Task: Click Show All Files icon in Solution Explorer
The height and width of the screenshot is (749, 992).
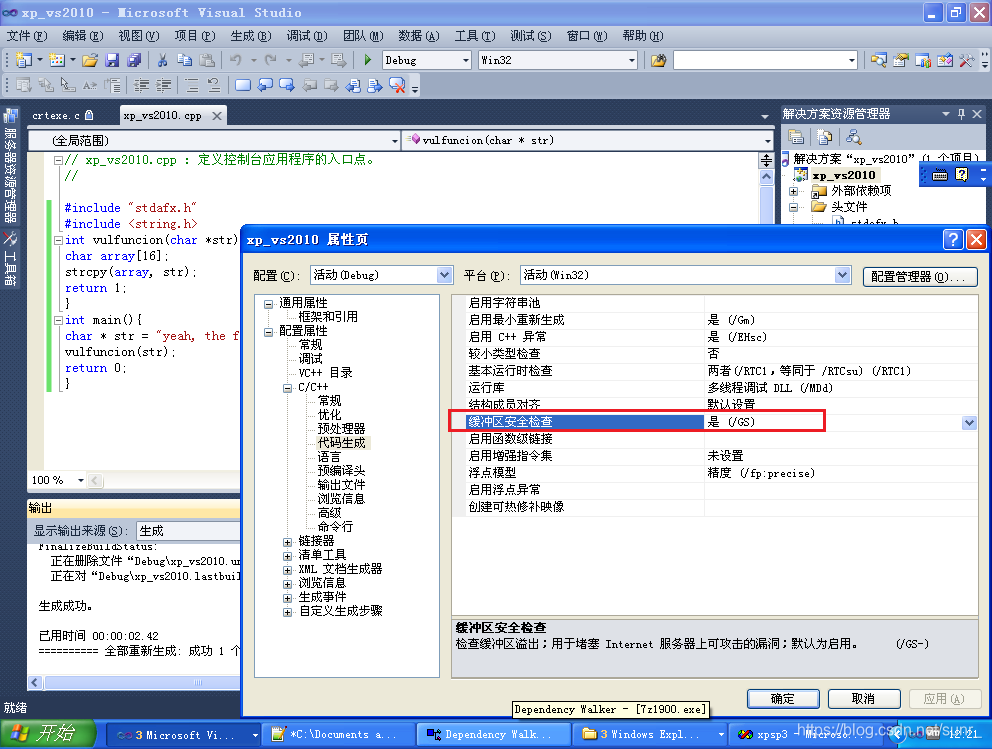Action: pyautogui.click(x=824, y=137)
